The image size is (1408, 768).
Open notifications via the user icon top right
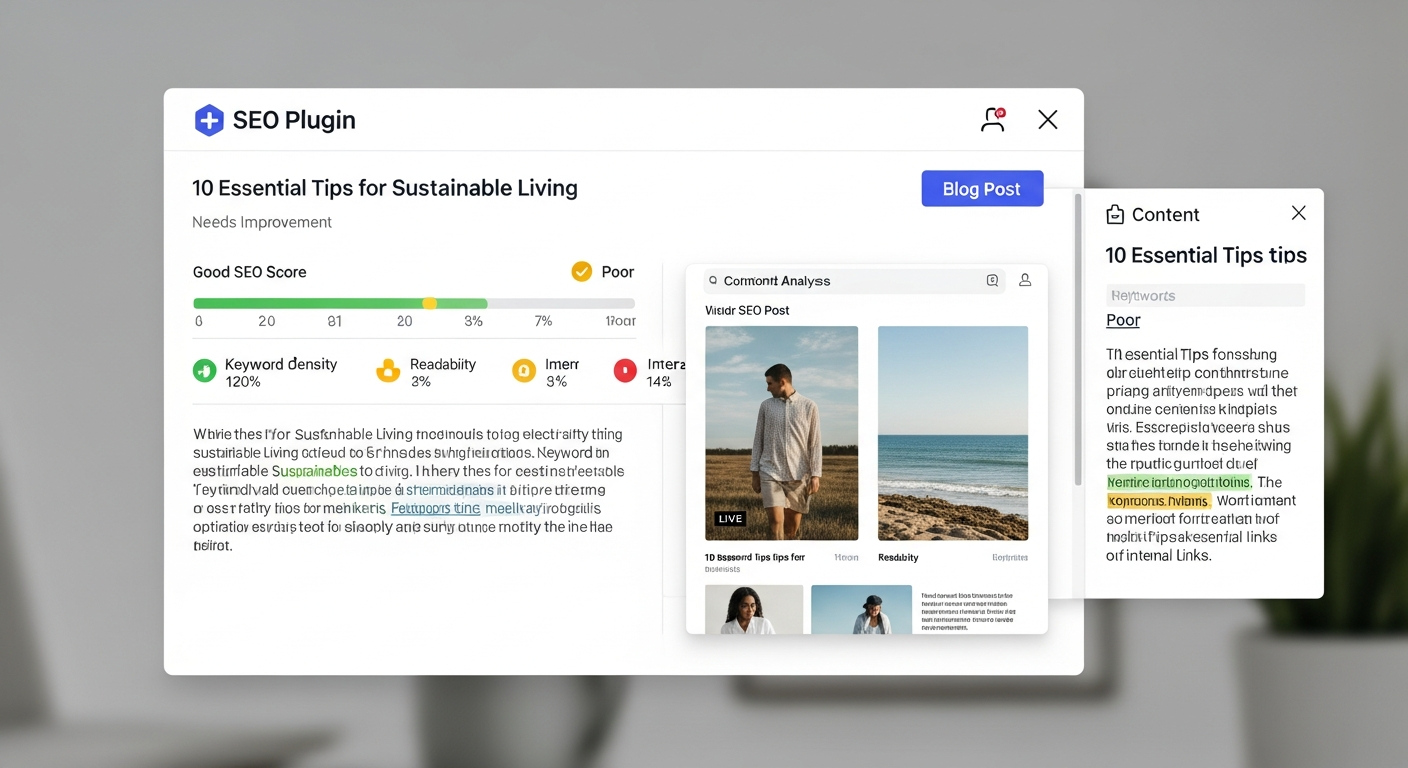(993, 118)
